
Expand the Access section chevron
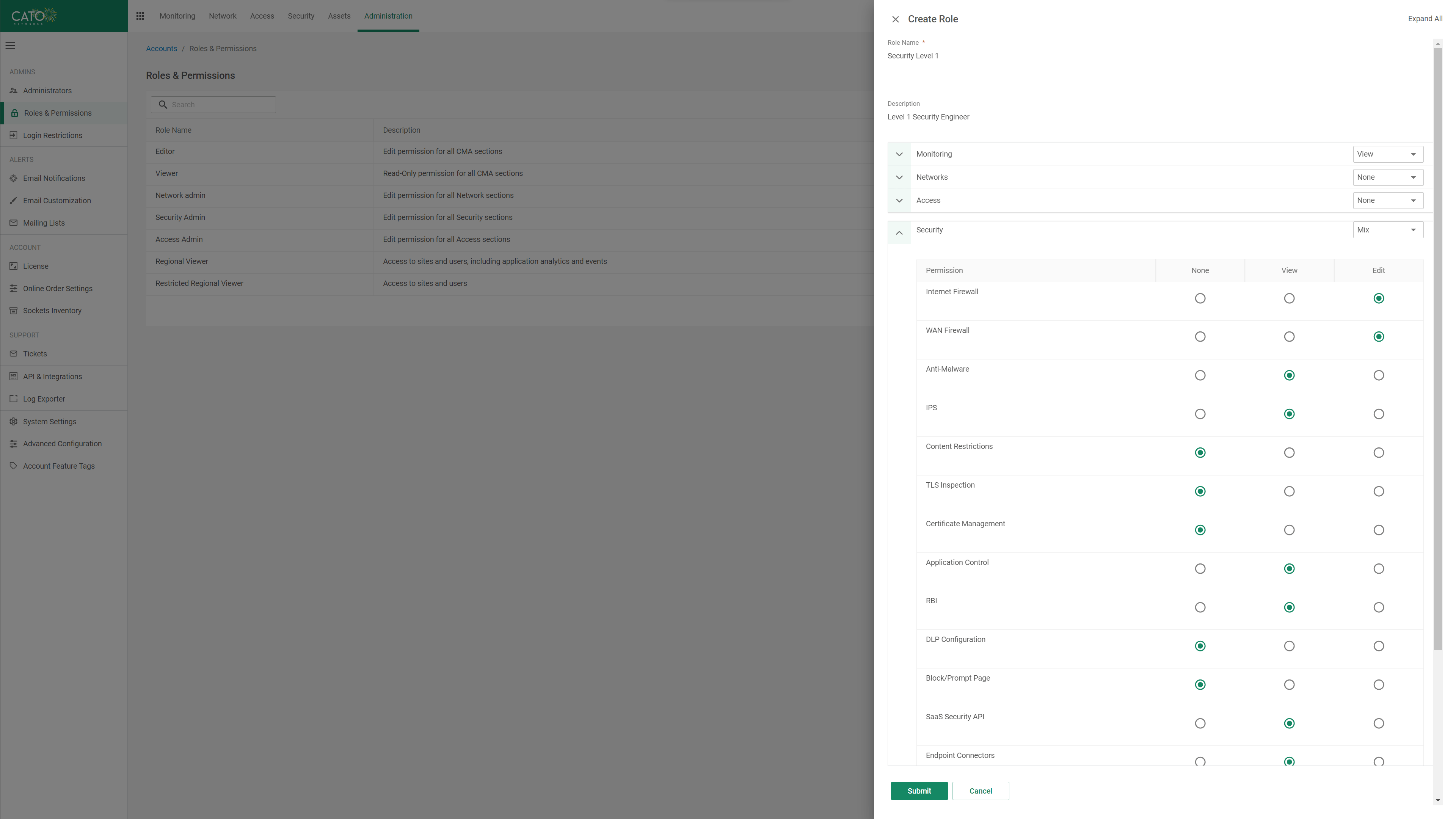tap(899, 201)
